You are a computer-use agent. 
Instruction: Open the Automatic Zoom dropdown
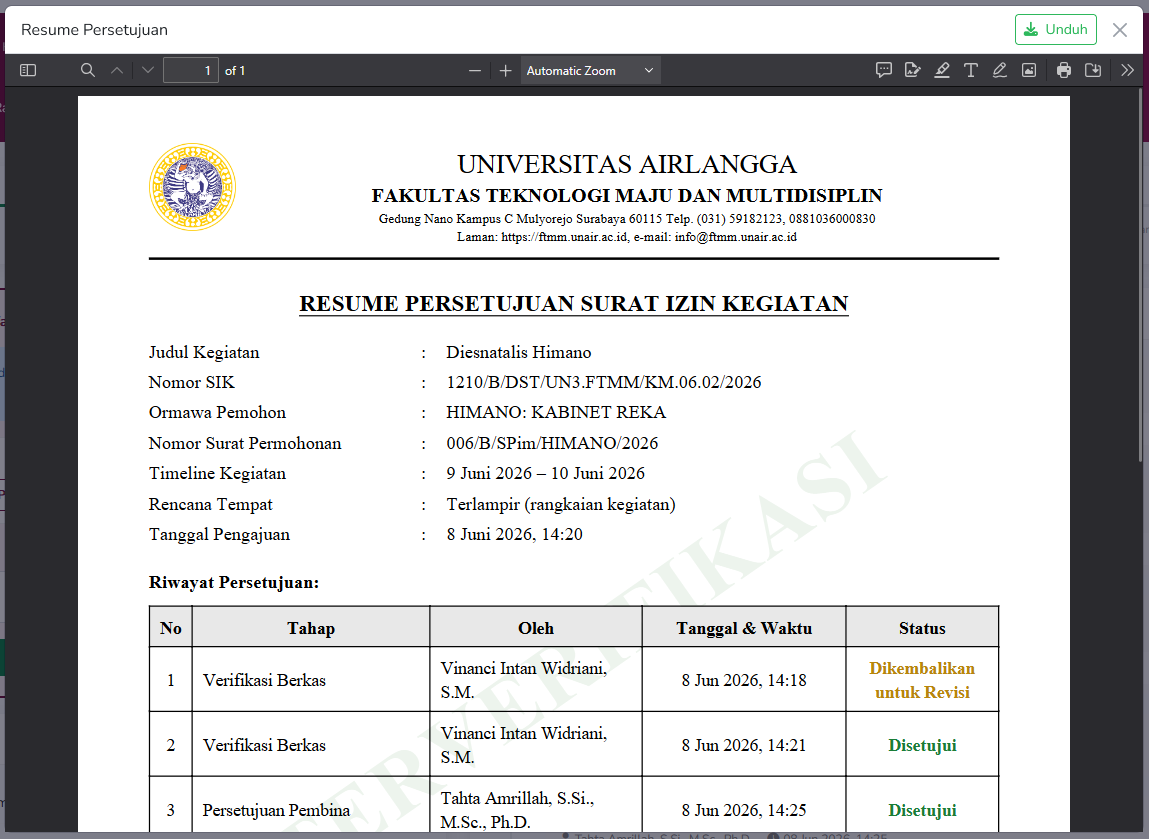coord(591,70)
